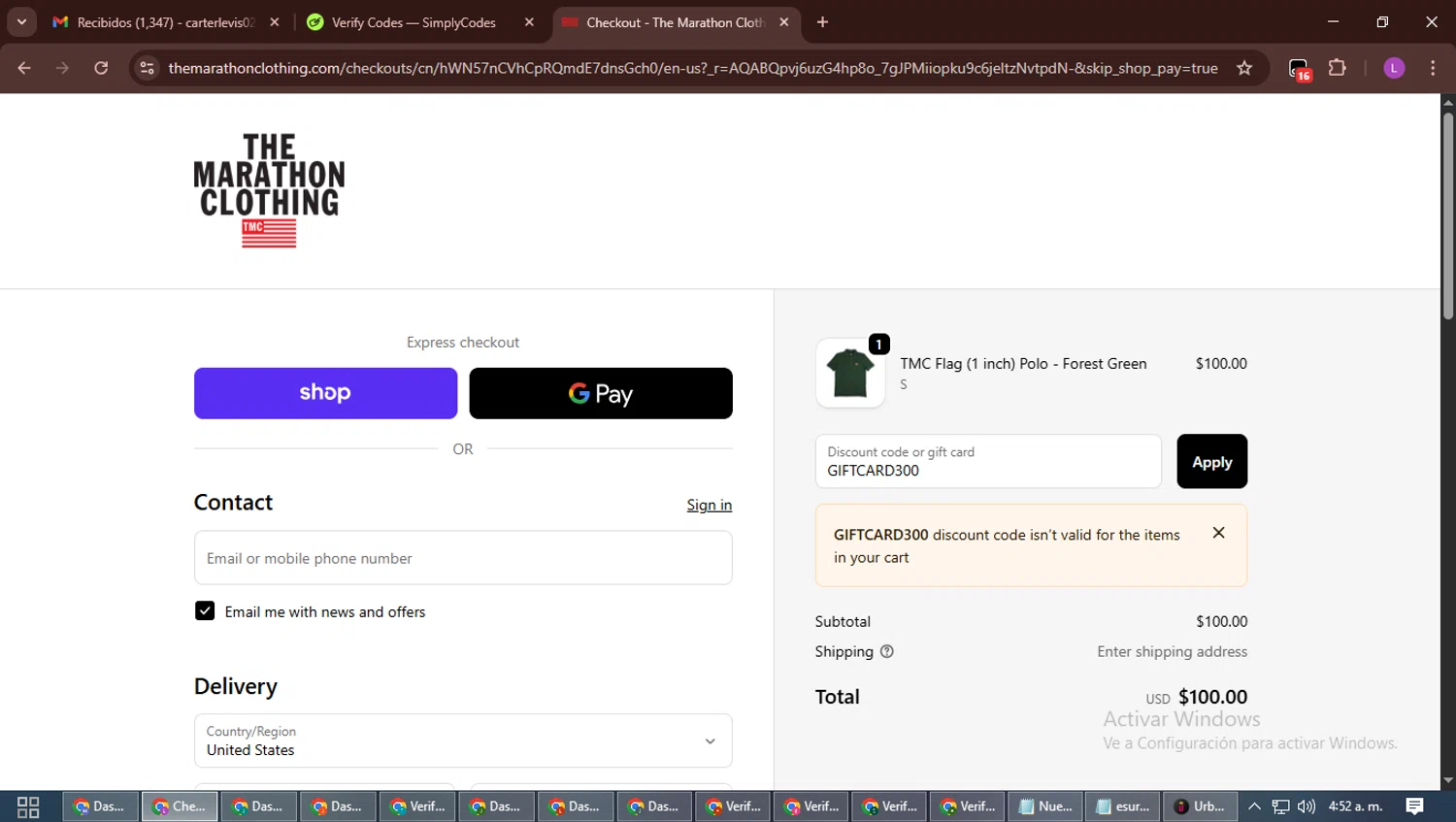This screenshot has height=822, width=1456.
Task: Open a new browser tab
Action: coord(822,21)
